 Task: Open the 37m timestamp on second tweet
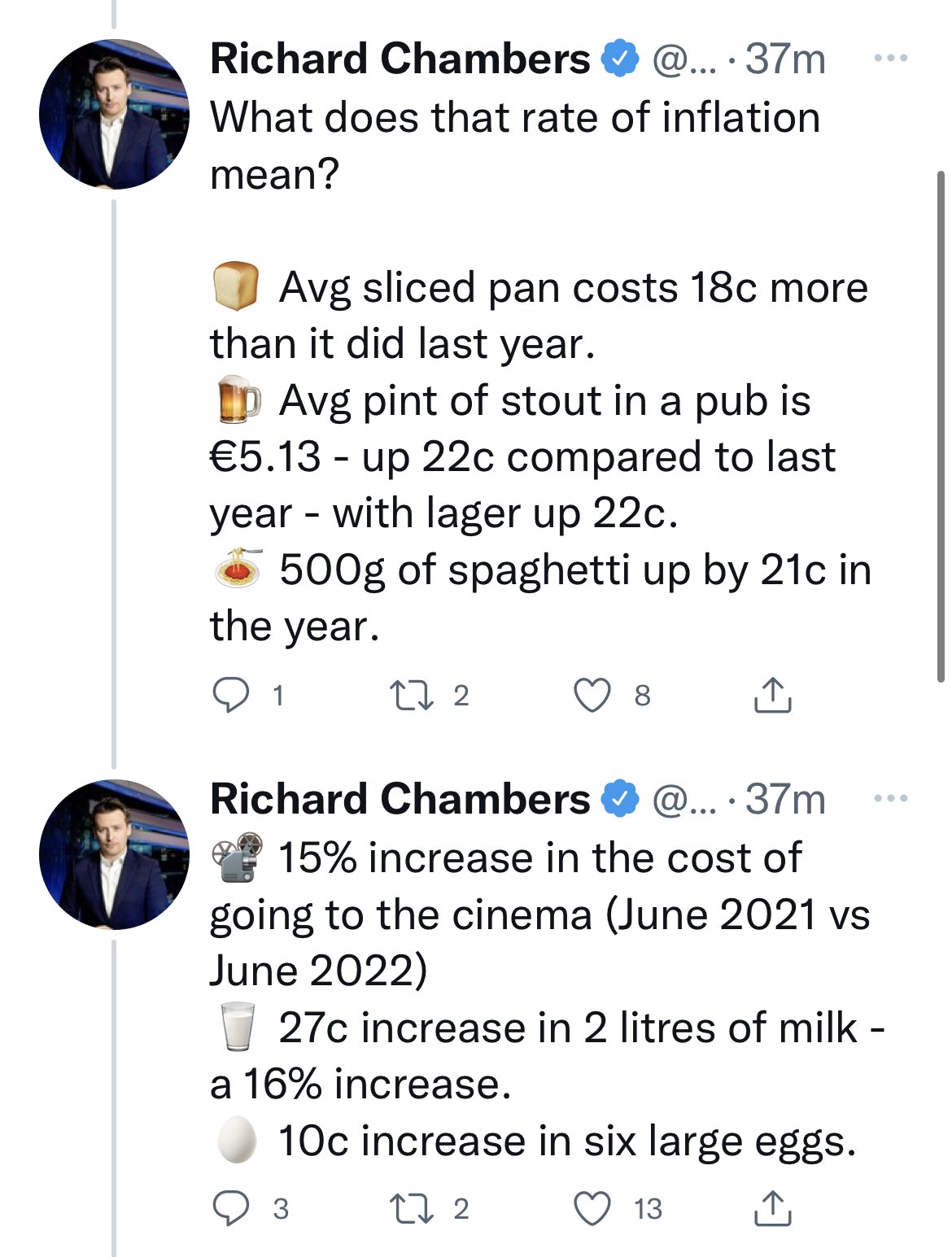[785, 800]
